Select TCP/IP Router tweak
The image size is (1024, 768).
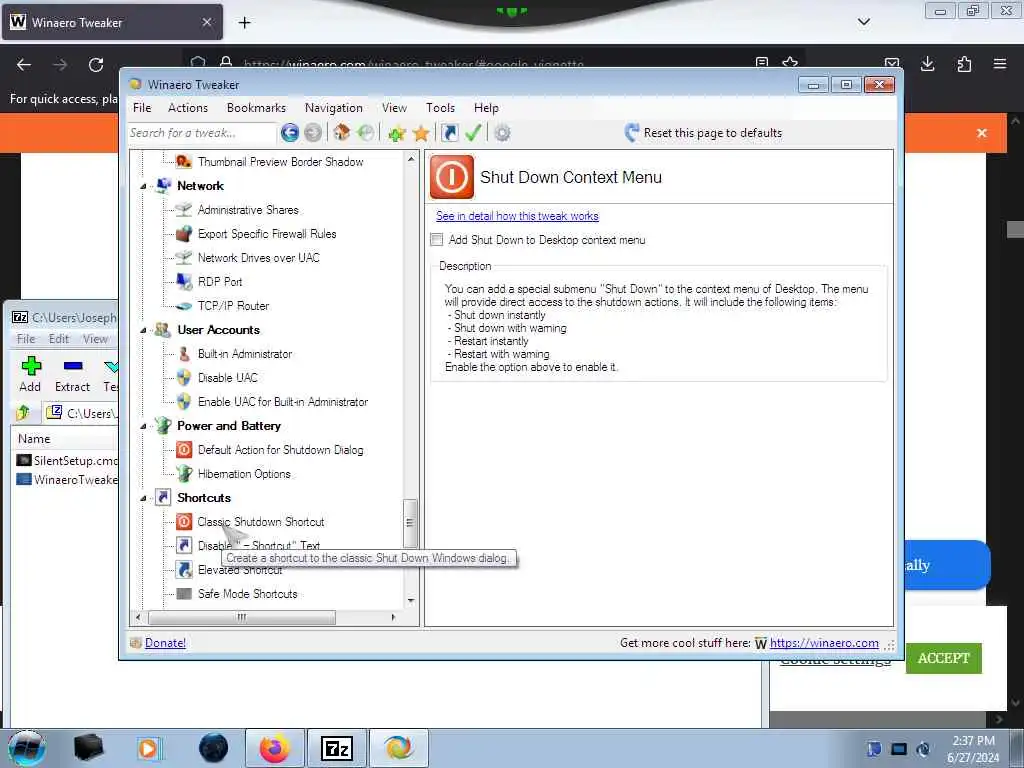233,306
